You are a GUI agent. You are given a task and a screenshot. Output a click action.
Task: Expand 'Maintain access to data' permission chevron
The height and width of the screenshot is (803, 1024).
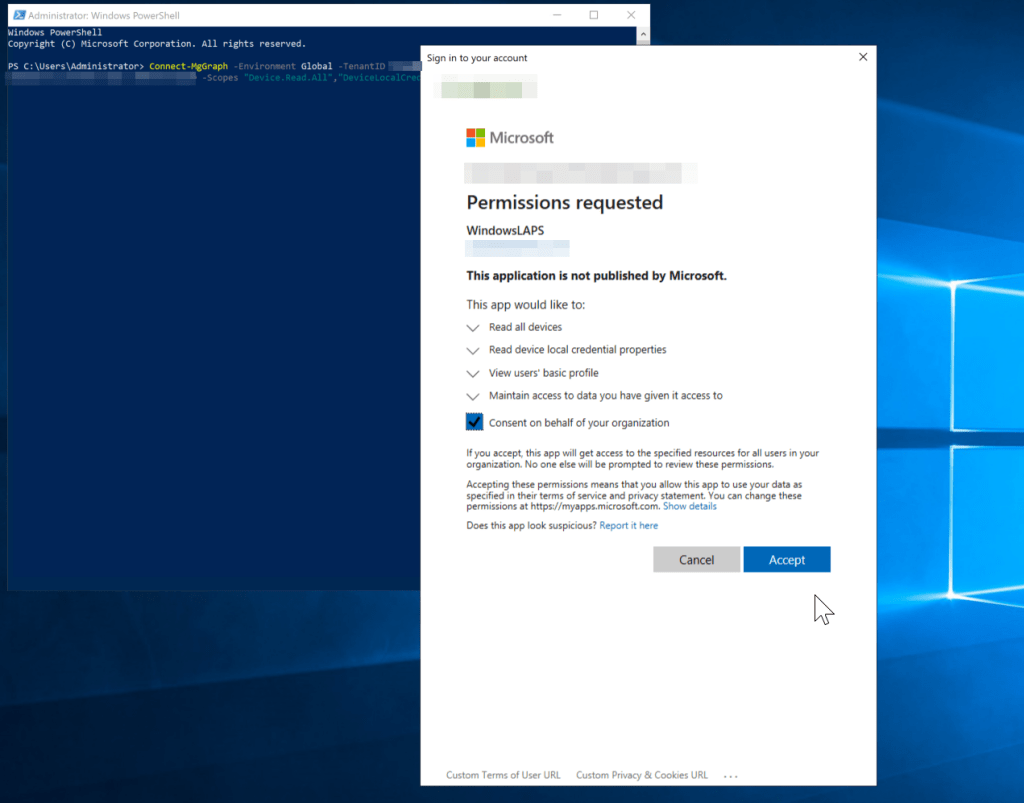(x=474, y=396)
